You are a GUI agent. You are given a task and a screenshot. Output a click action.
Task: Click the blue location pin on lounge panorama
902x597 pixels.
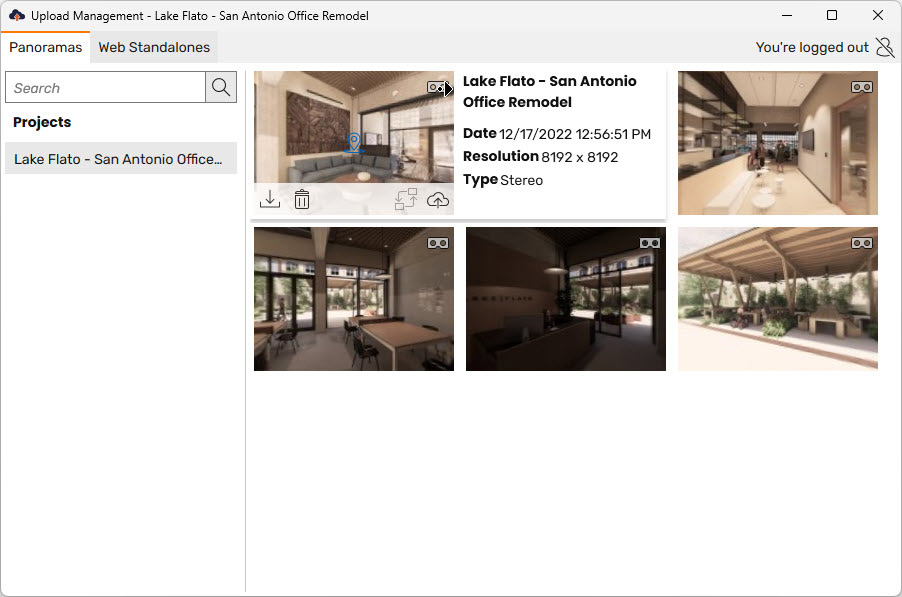pyautogui.click(x=354, y=142)
